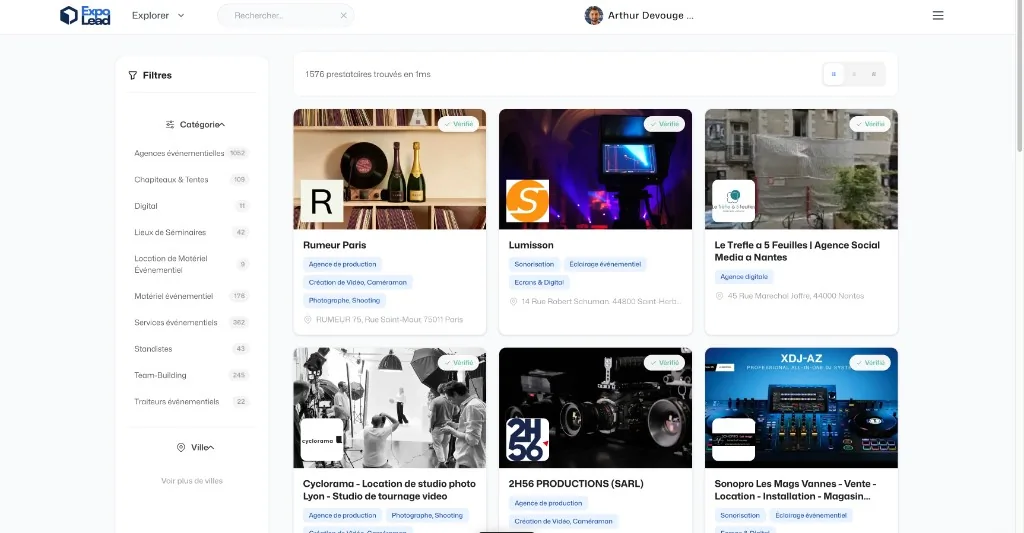
Task: Select the first grid view toggle
Action: [833, 74]
